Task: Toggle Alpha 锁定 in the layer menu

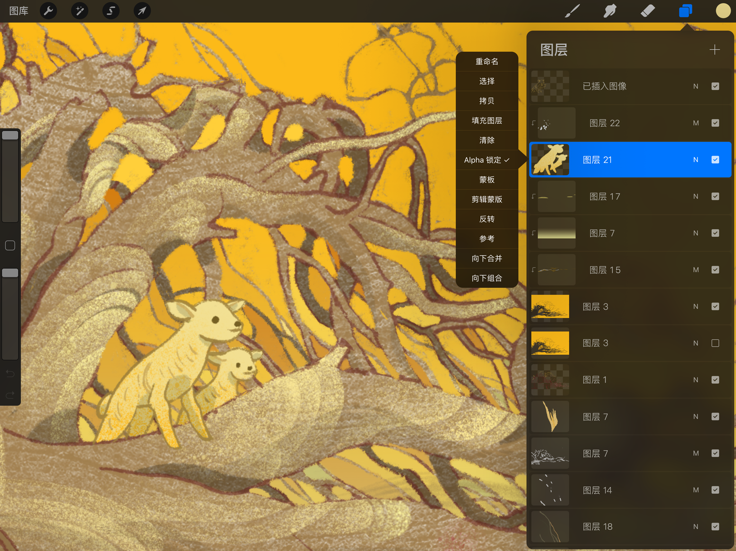Action: (487, 160)
